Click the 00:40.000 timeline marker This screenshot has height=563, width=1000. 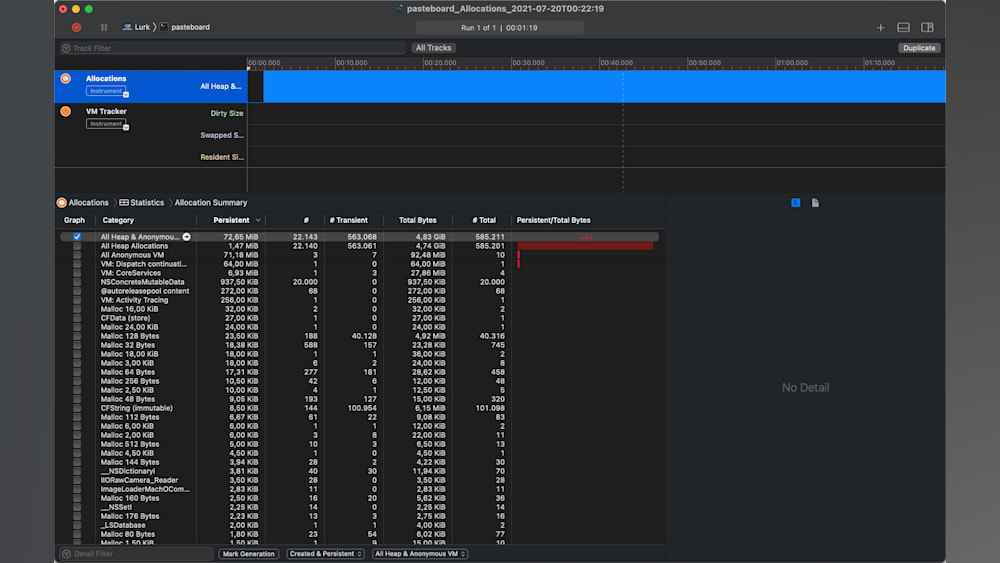(616, 63)
